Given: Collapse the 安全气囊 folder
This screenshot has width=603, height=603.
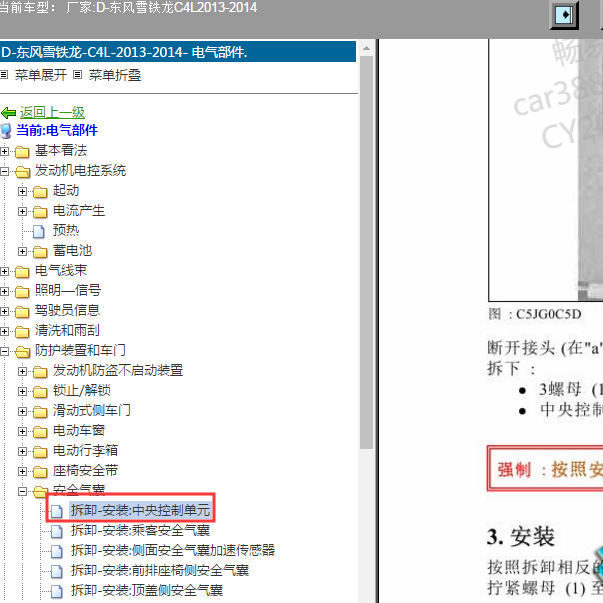Looking at the screenshot, I should tap(22, 491).
